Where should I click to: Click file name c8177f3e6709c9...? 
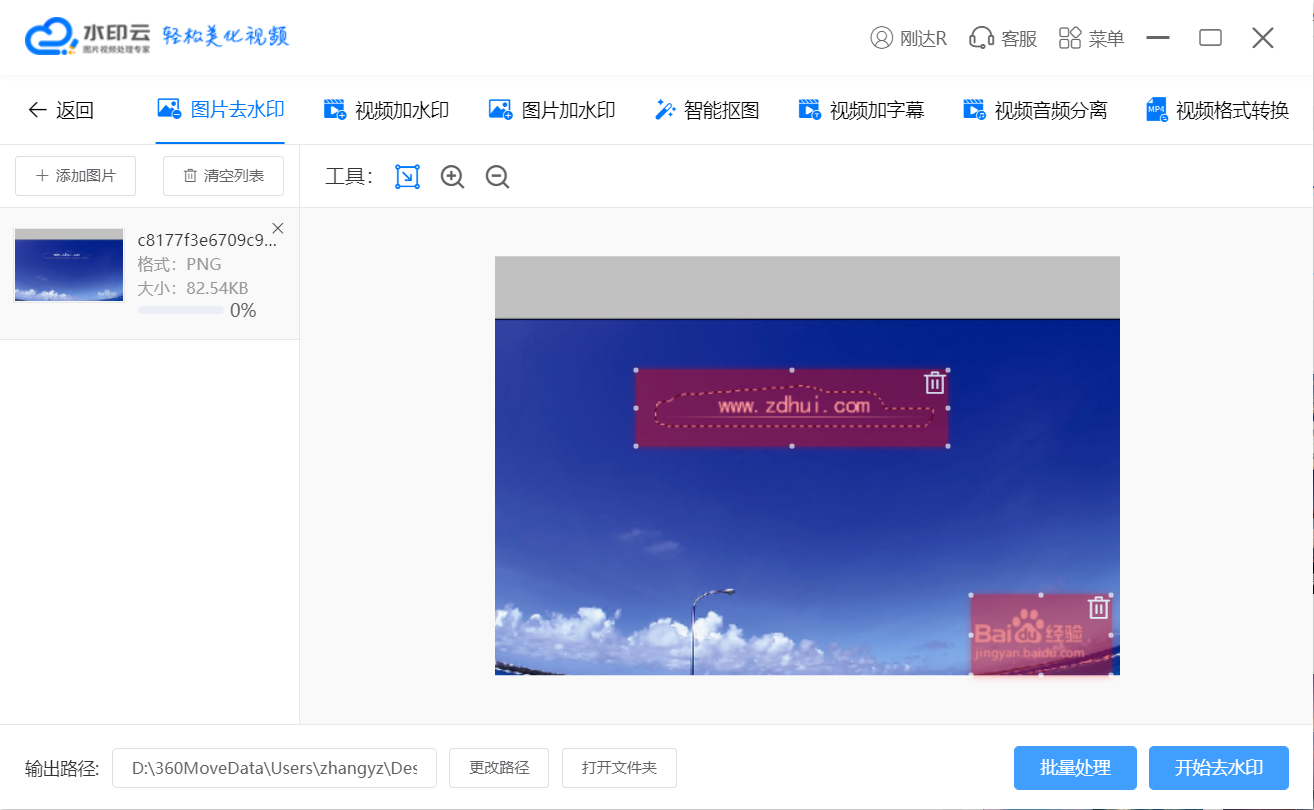207,241
